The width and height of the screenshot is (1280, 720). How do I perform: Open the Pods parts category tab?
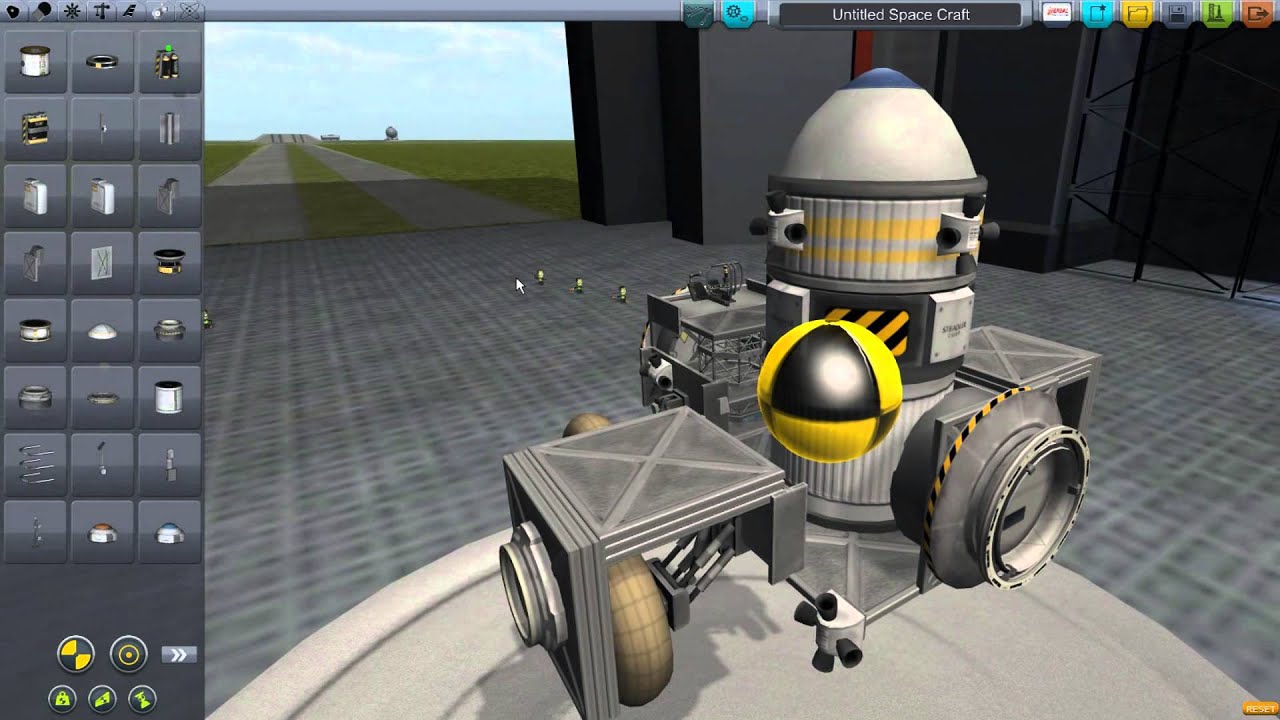tap(15, 12)
